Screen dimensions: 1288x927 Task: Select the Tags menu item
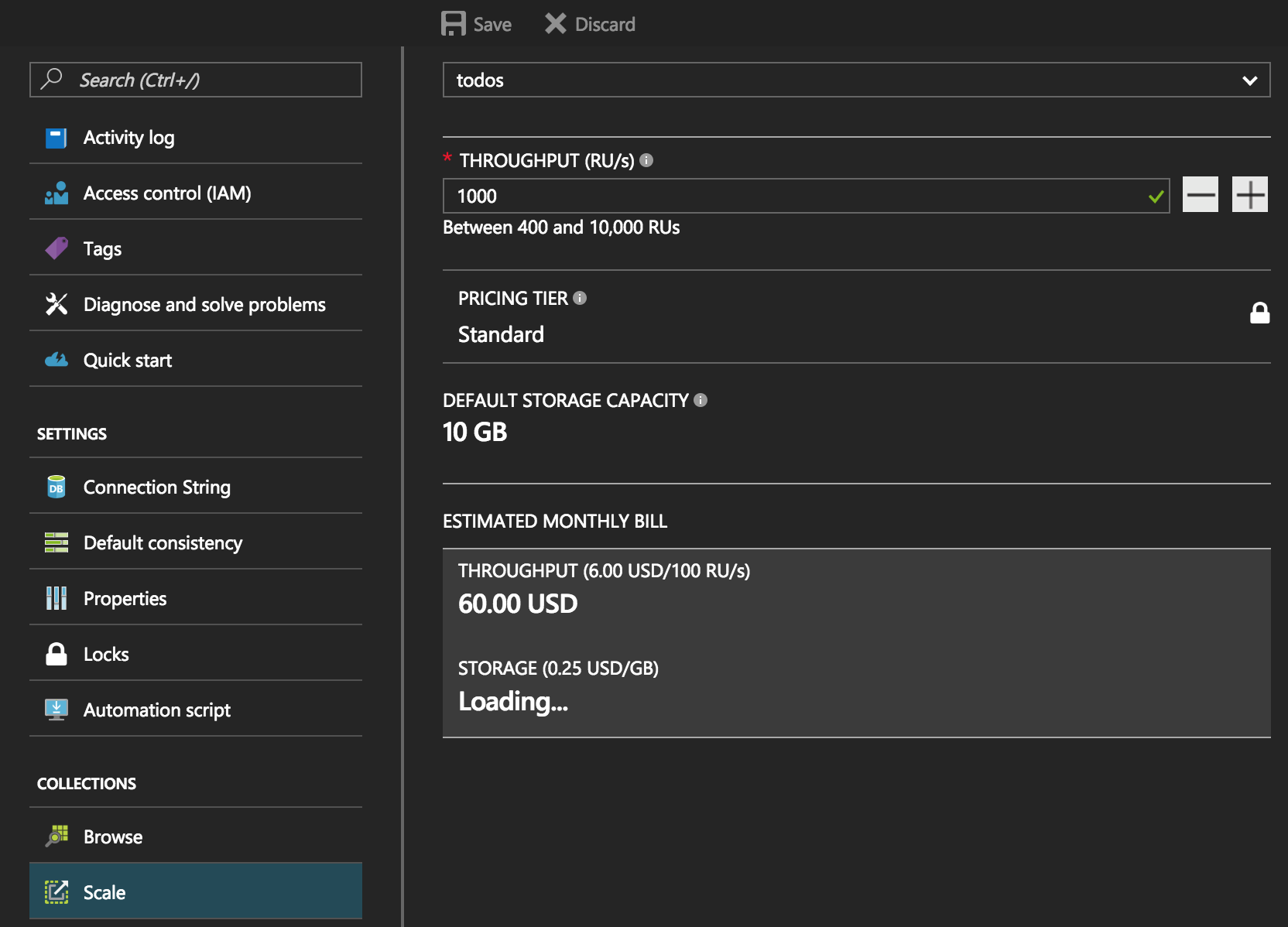pyautogui.click(x=102, y=249)
